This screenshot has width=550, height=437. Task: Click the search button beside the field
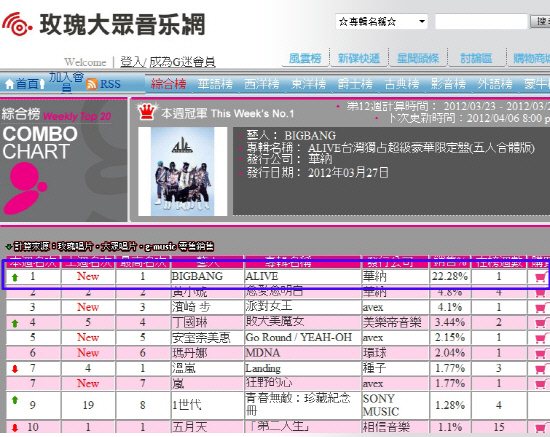539,22
